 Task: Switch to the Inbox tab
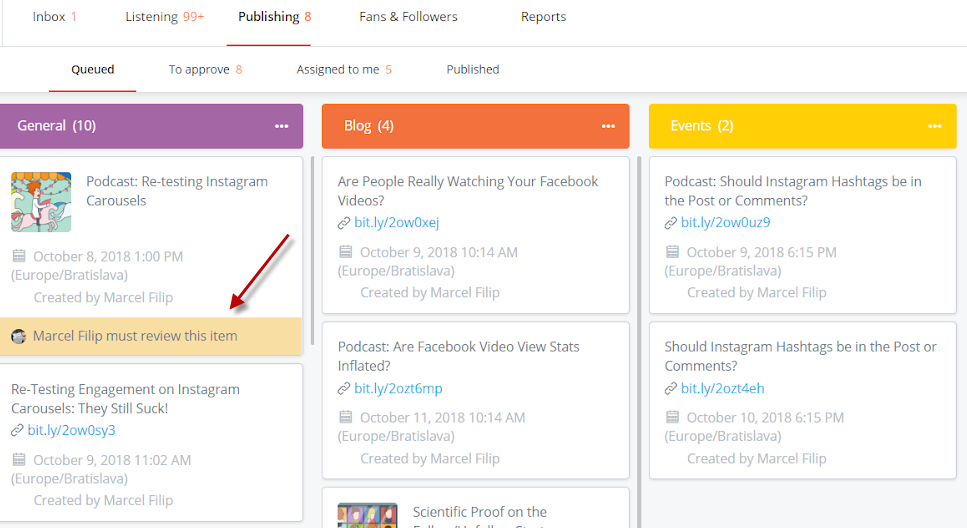(x=54, y=17)
